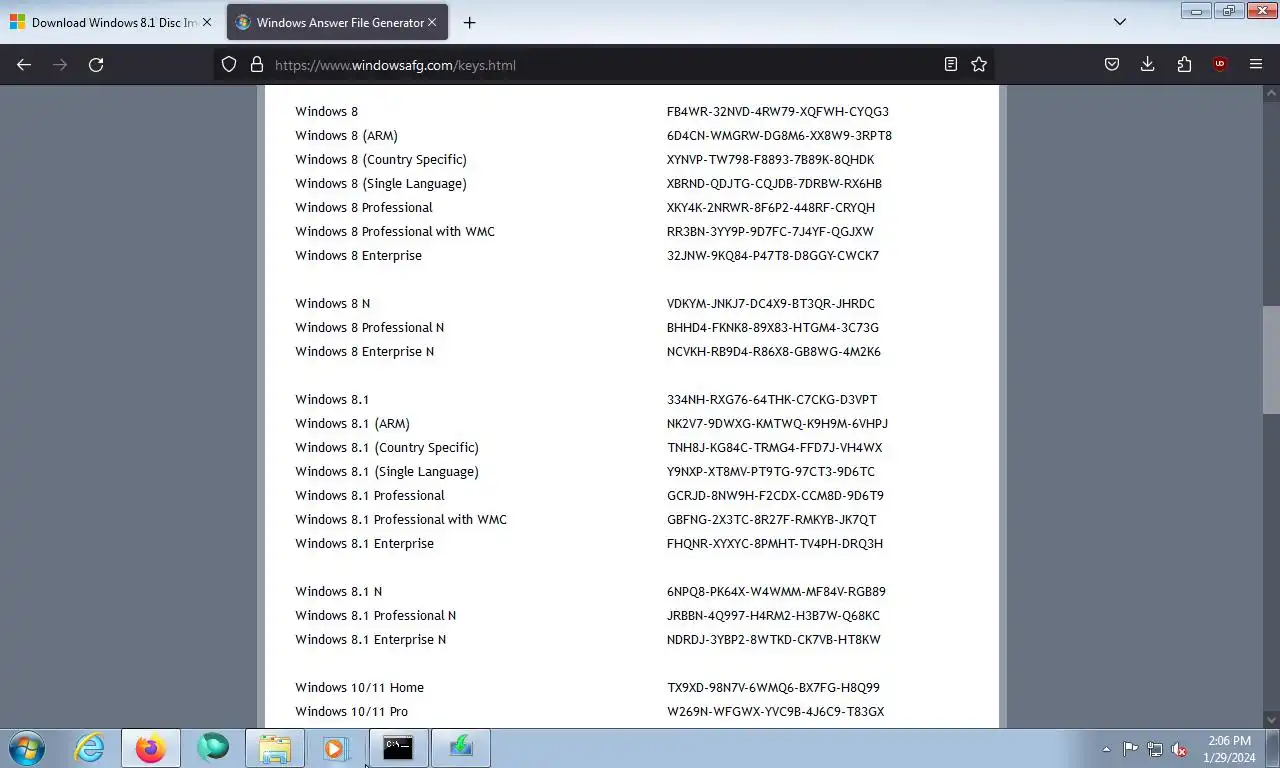1280x768 pixels.
Task: Click Windows 10/11 Home key TX9XD-98N7V
Action: 773,687
